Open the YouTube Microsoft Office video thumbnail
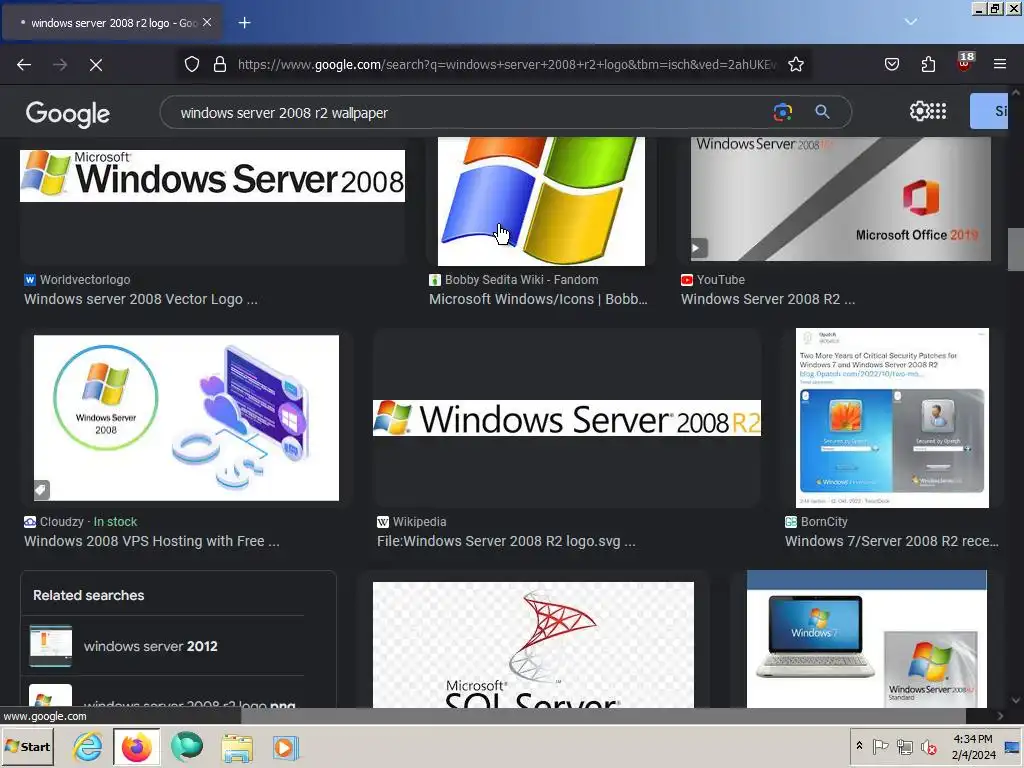1024x768 pixels. click(x=840, y=199)
